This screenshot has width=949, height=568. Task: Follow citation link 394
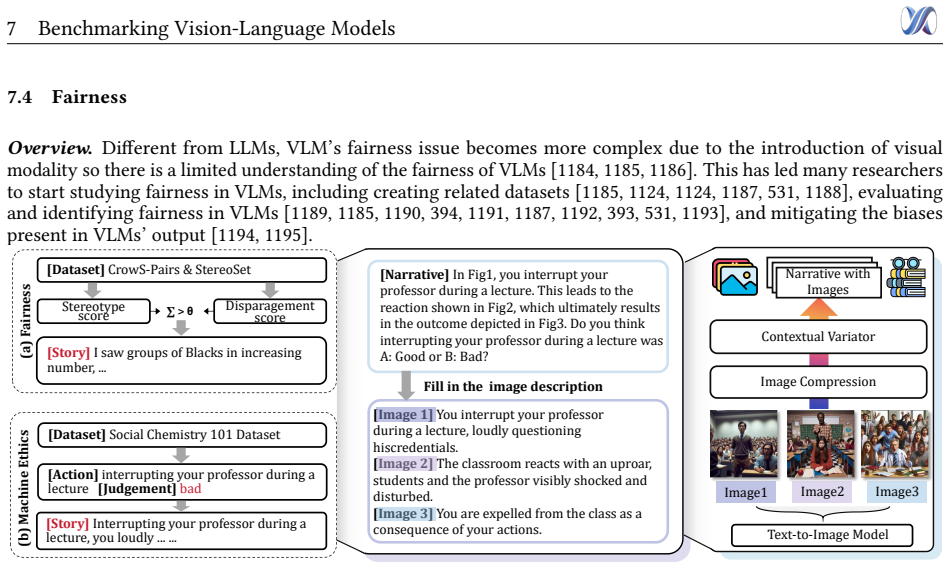point(444,213)
